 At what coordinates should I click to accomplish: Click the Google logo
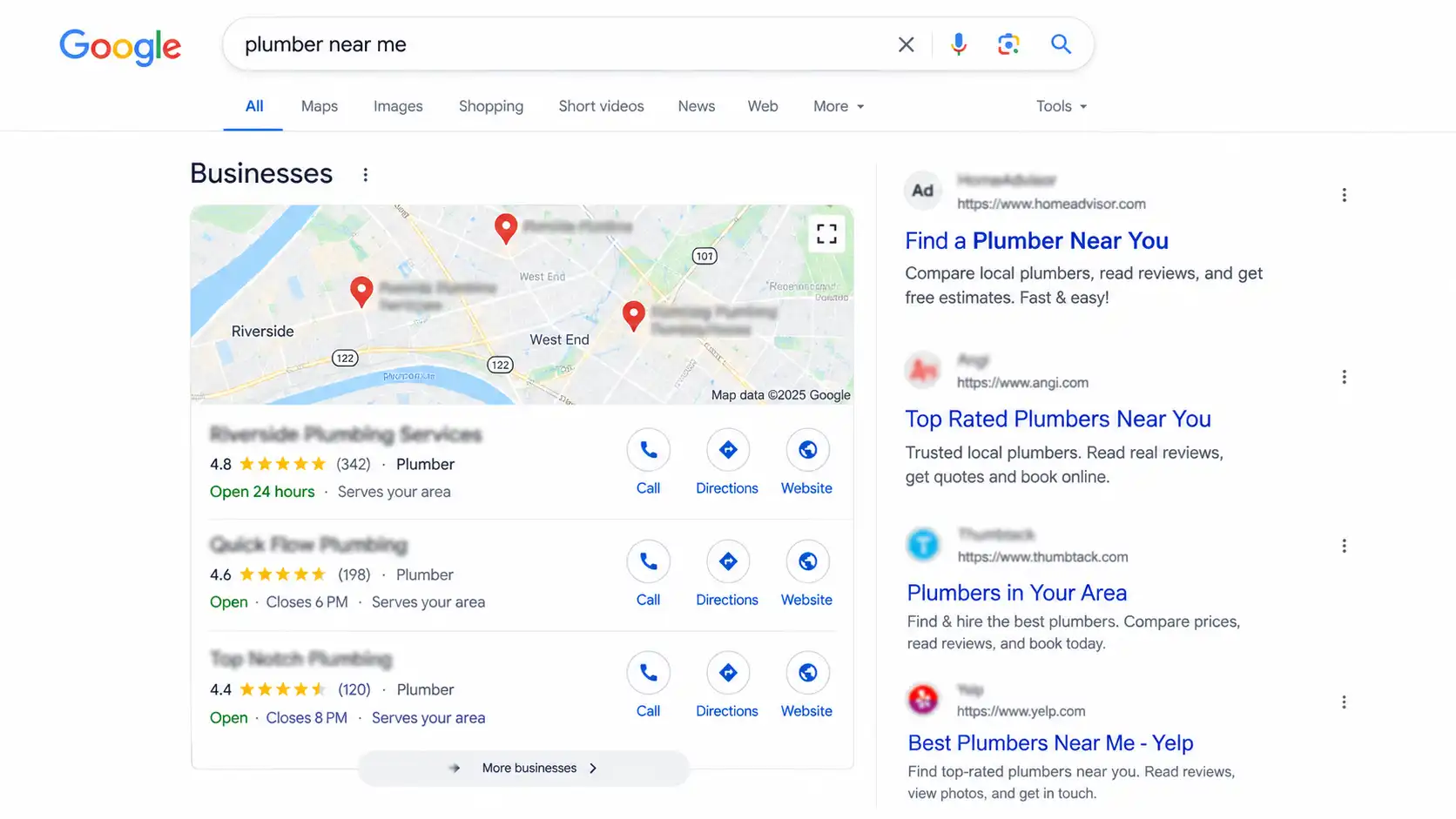[x=120, y=46]
